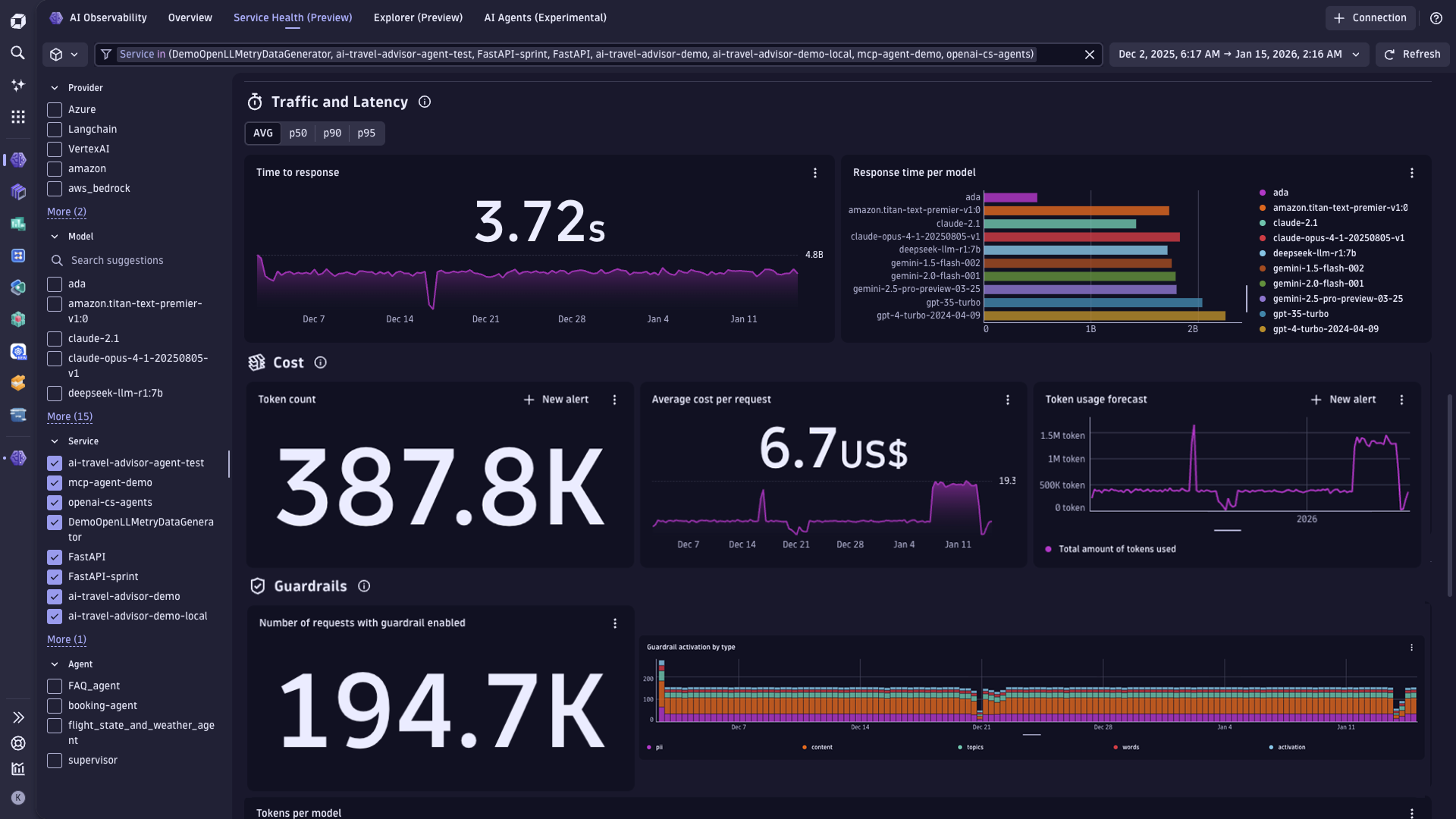Open the time range dropdown
The height and width of the screenshot is (819, 1456).
pos(1238,55)
